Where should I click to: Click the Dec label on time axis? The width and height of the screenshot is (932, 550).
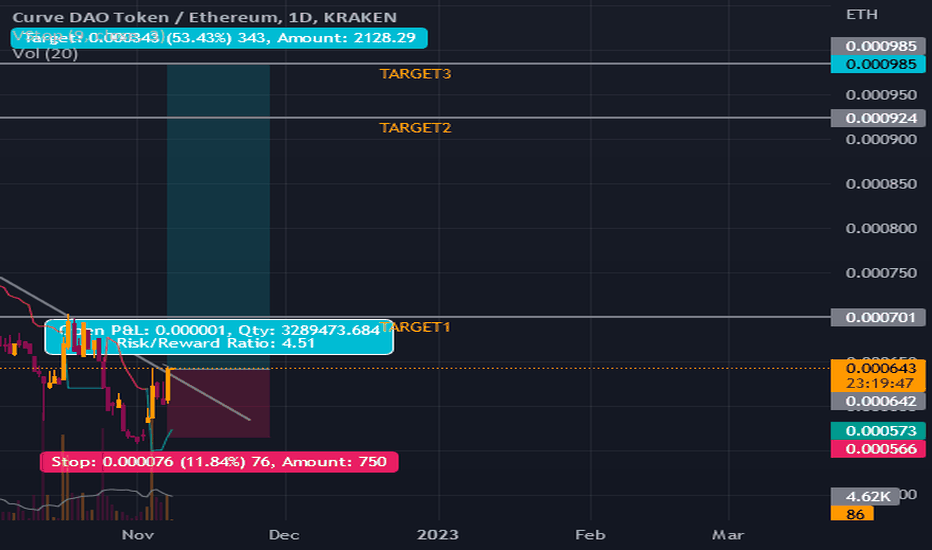(x=284, y=535)
